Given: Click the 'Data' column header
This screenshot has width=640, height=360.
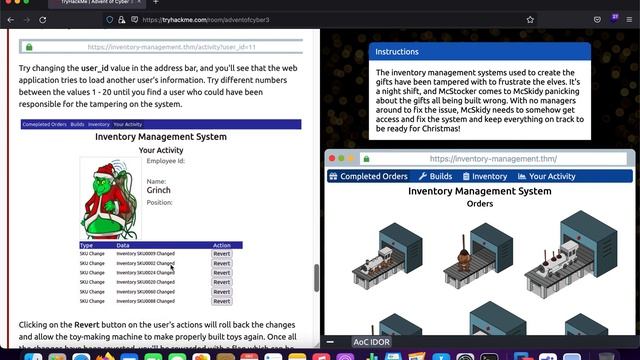Looking at the screenshot, I should point(123,245).
